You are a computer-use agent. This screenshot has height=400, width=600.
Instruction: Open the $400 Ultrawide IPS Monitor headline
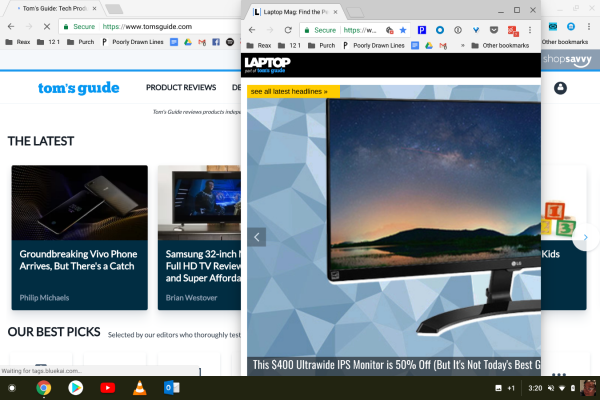tap(396, 364)
